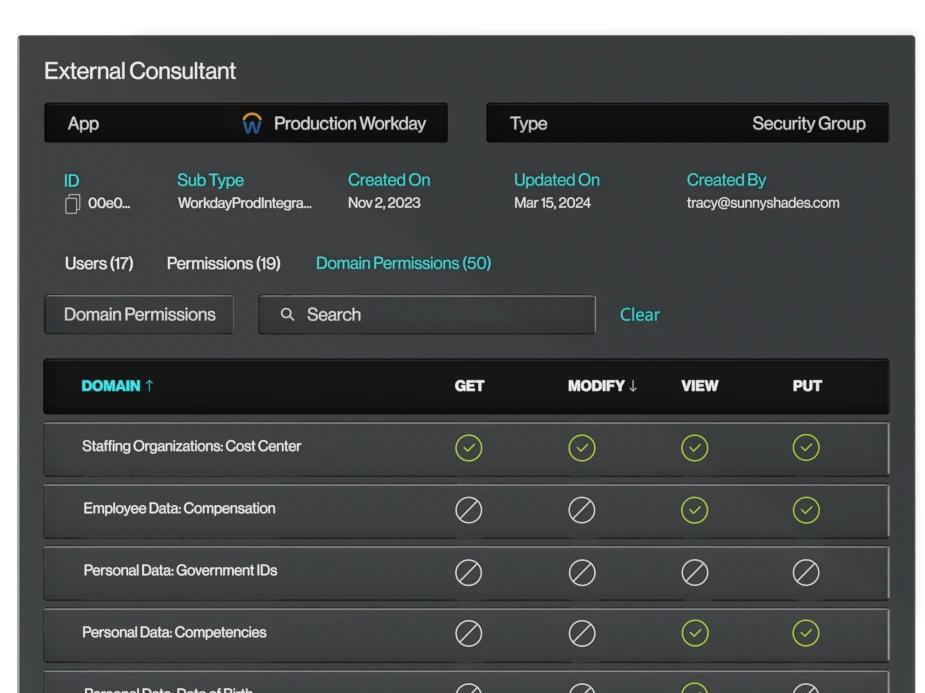The height and width of the screenshot is (693, 925).
Task: Switch to the Users (17) tab
Action: pos(98,263)
